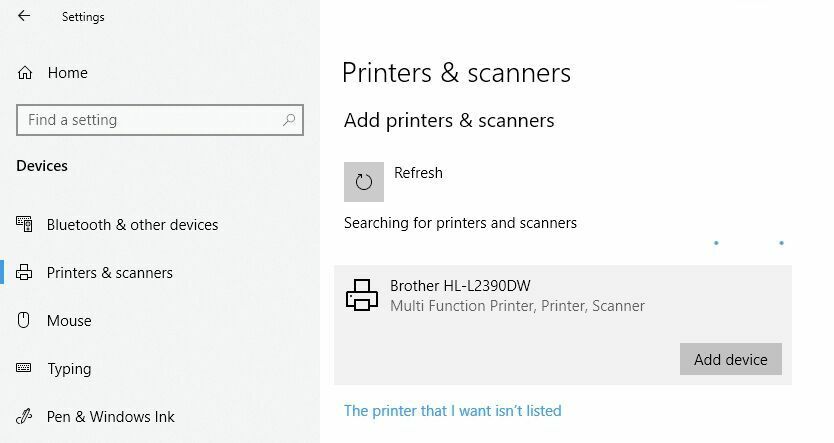Screen dimensions: 834x443
Task: Click the printer icon in the sidebar
Action: [x=24, y=272]
